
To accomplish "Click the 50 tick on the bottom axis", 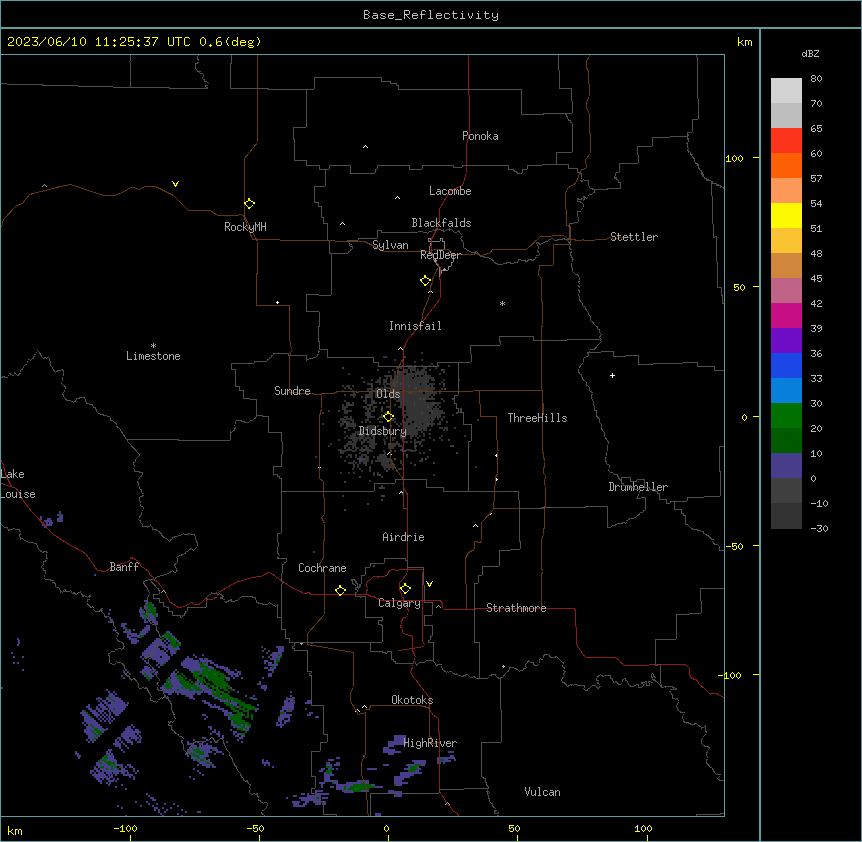I will [514, 829].
